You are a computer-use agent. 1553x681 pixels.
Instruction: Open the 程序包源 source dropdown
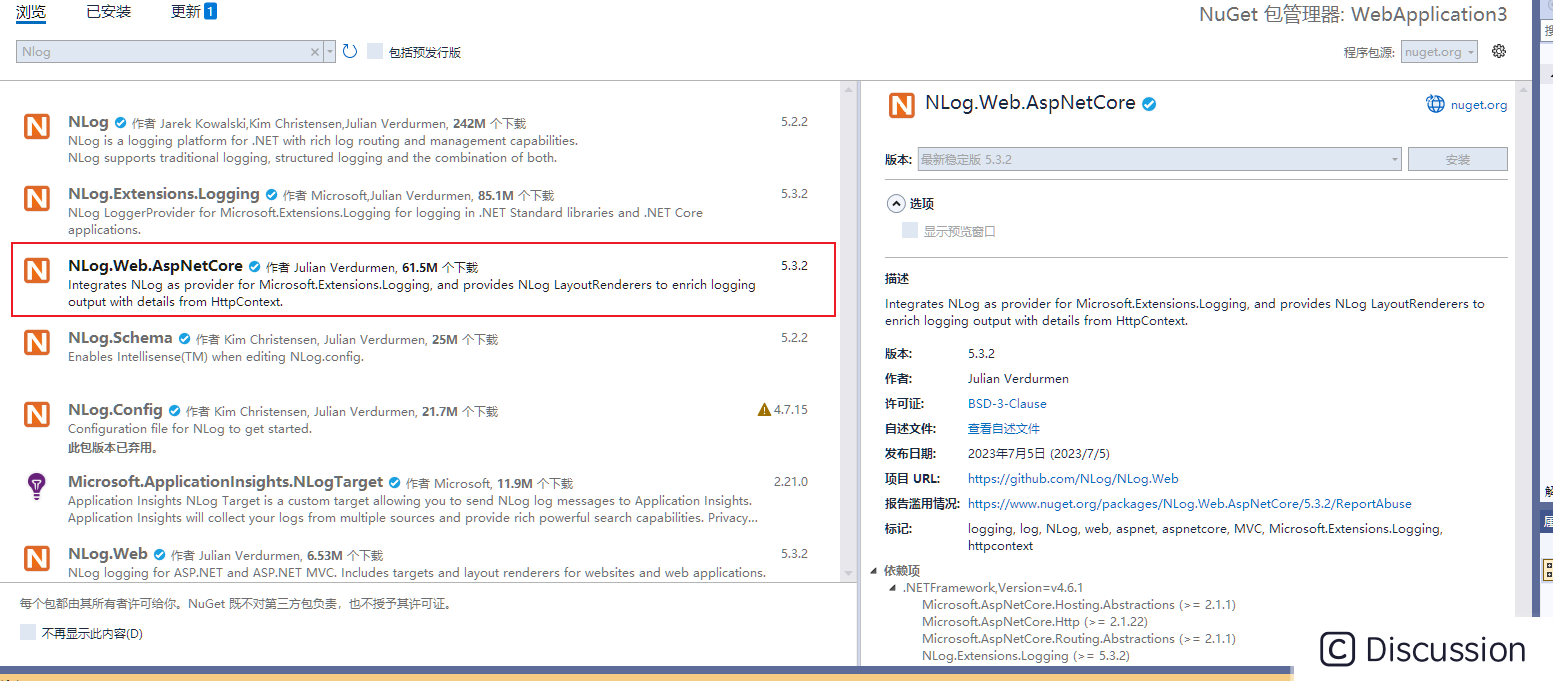tap(1438, 51)
